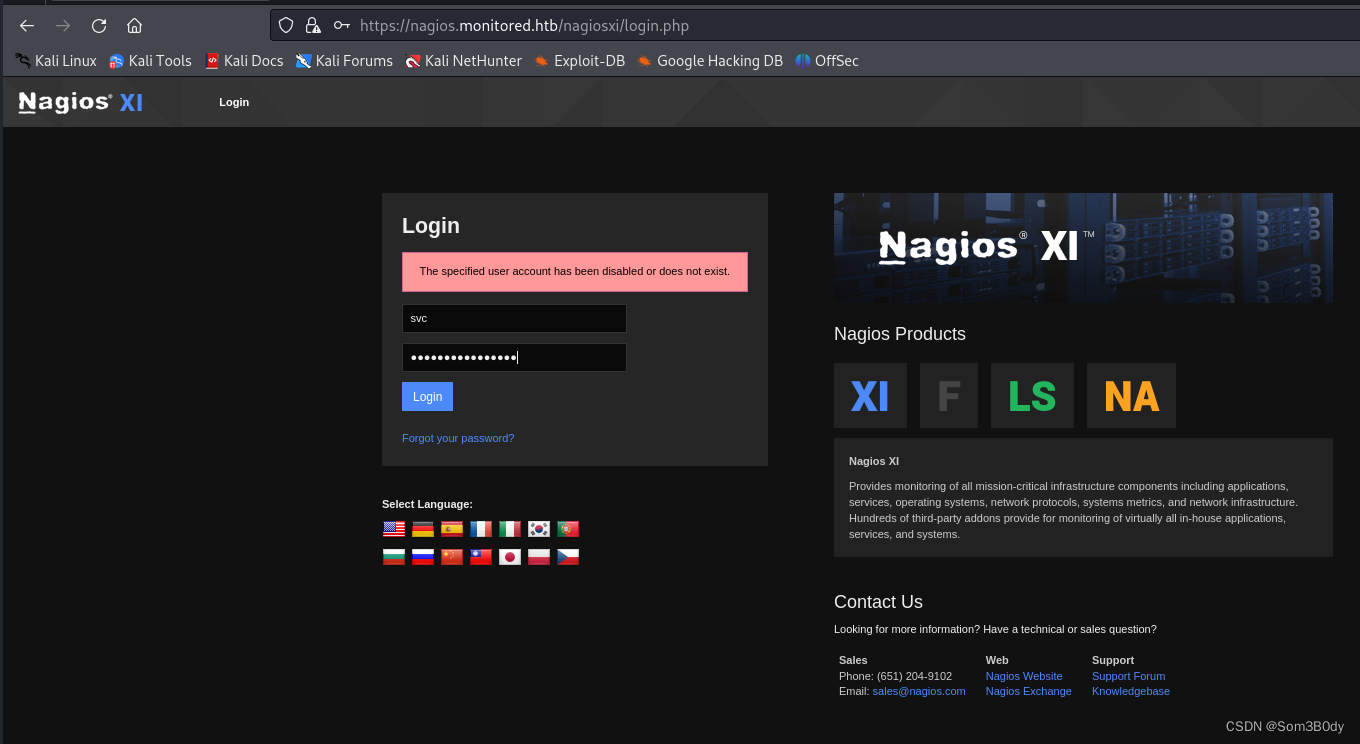1360x744 pixels.
Task: Select Chinese via the China flag
Action: pyautogui.click(x=452, y=557)
